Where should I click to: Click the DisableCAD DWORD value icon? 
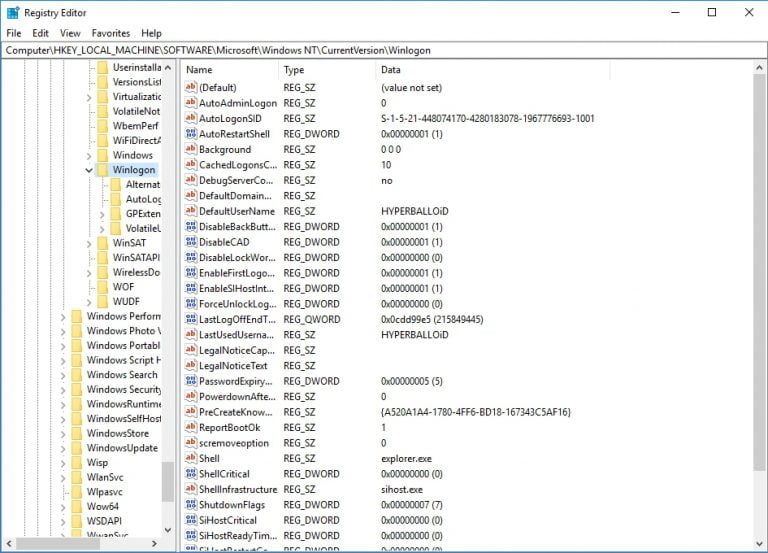point(191,242)
